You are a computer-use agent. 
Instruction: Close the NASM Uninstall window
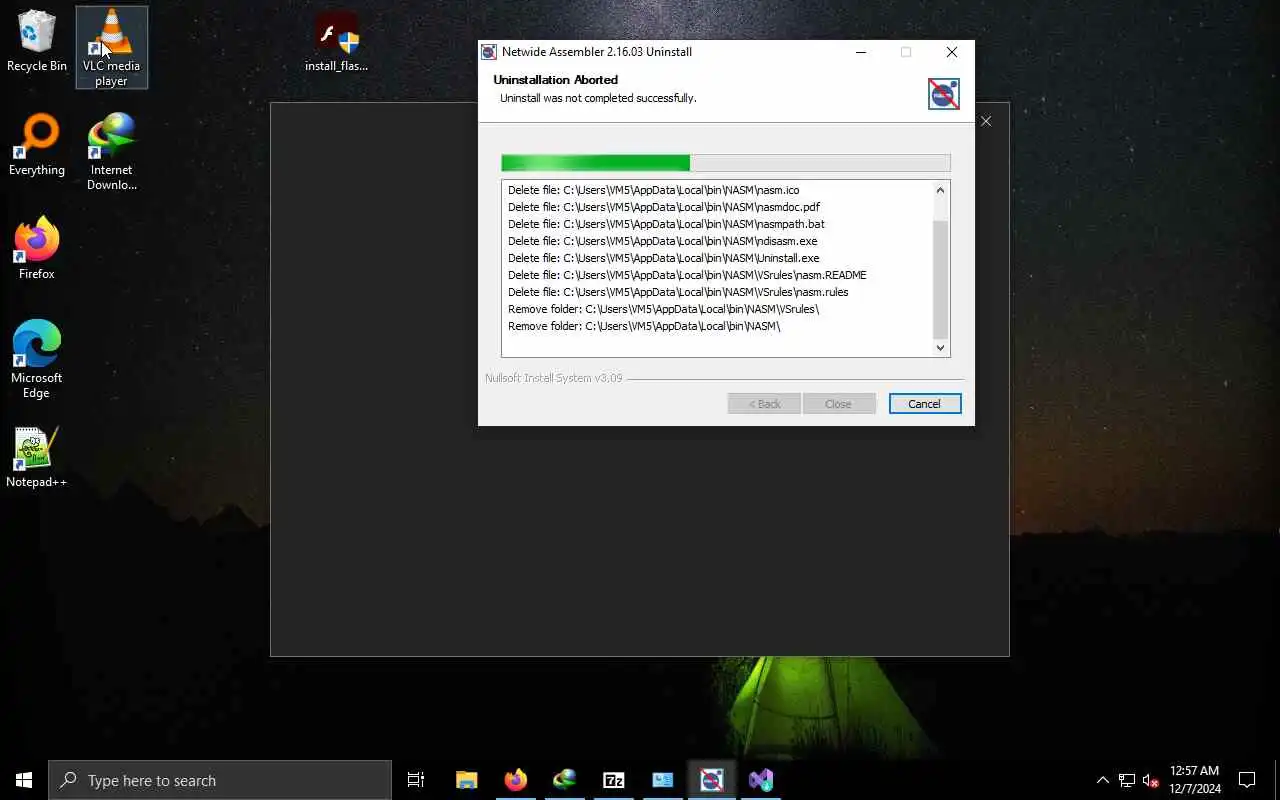tap(952, 52)
